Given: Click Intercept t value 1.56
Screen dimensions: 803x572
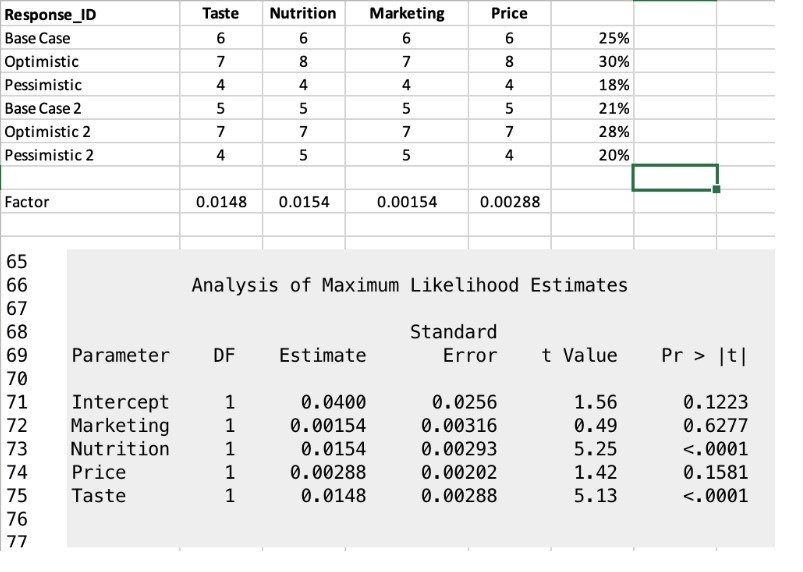Looking at the screenshot, I should 596,402.
